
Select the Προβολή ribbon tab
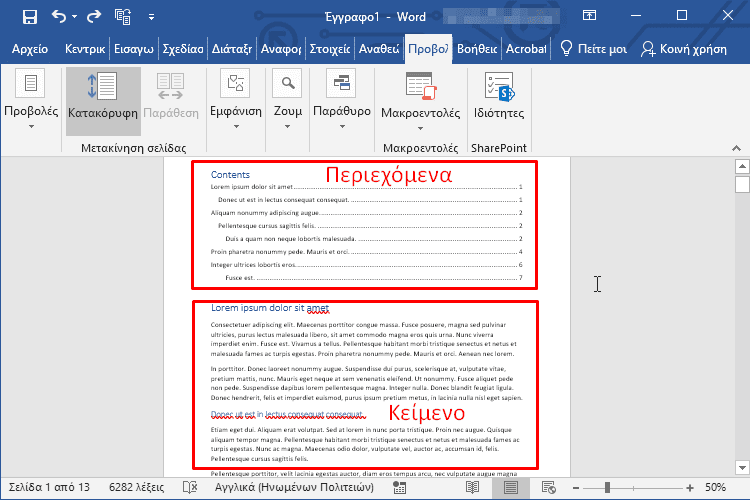[428, 49]
